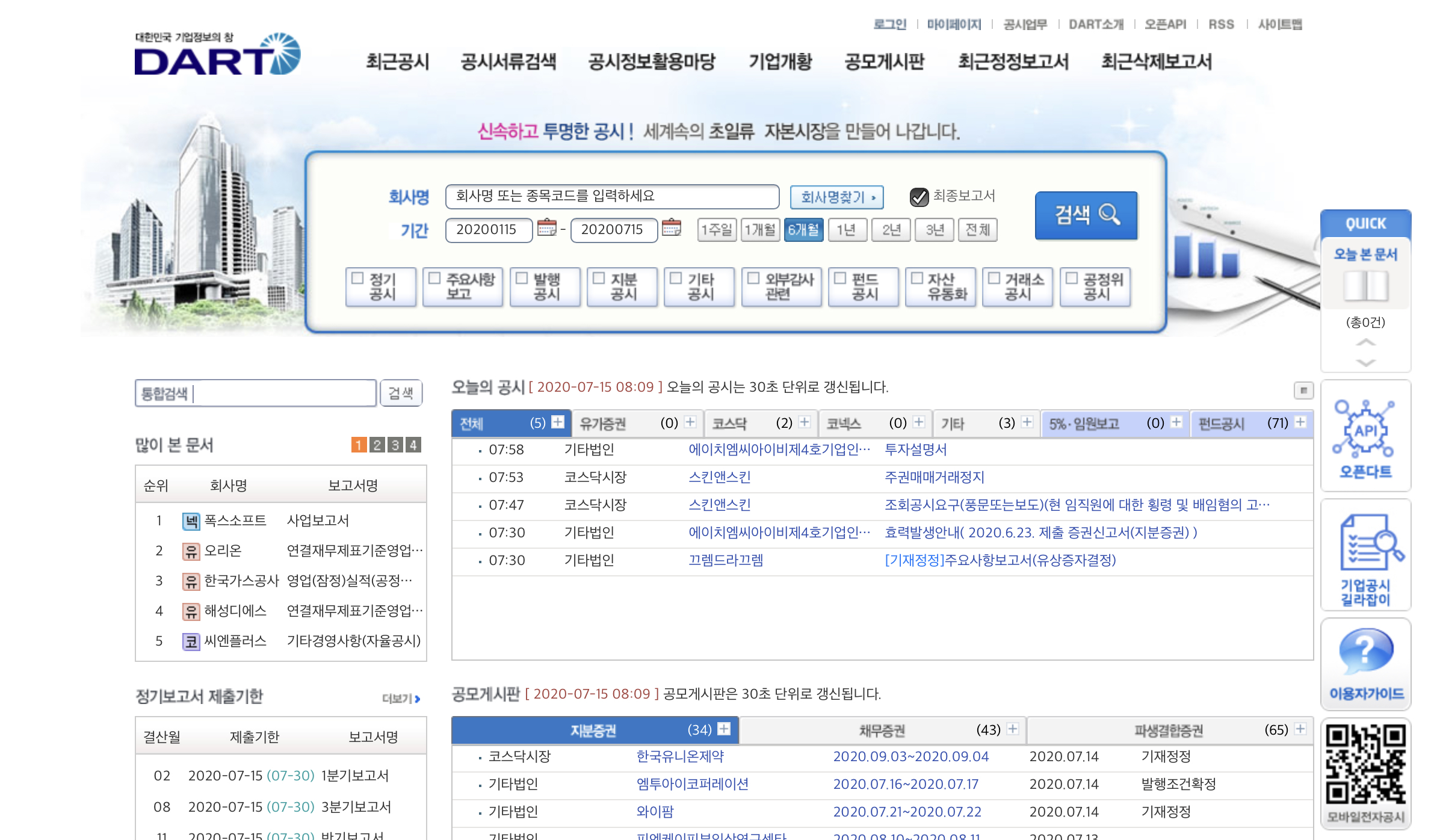Click the start date field 20200115
This screenshot has height=840, width=1437.
489,230
